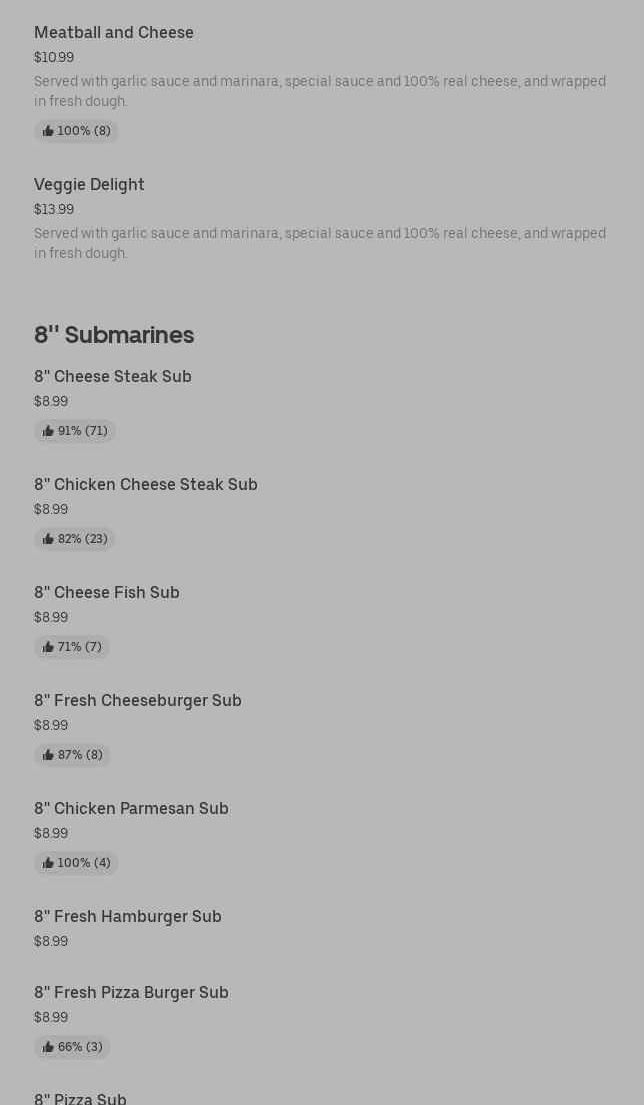Image resolution: width=644 pixels, height=1105 pixels.
Task: Click thumbs-up icon under 8" Chicken Parmesan Sub
Action: point(48,863)
